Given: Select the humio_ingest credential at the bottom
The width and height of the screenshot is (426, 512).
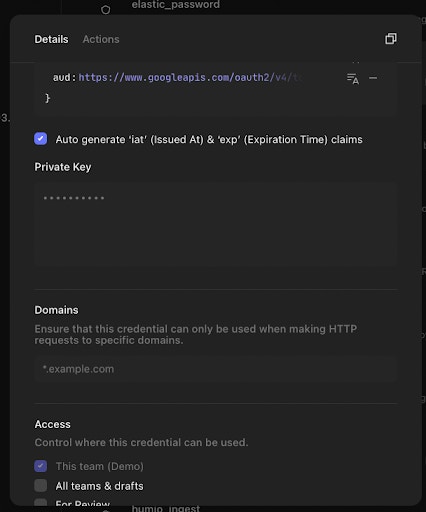Looking at the screenshot, I should [166, 508].
